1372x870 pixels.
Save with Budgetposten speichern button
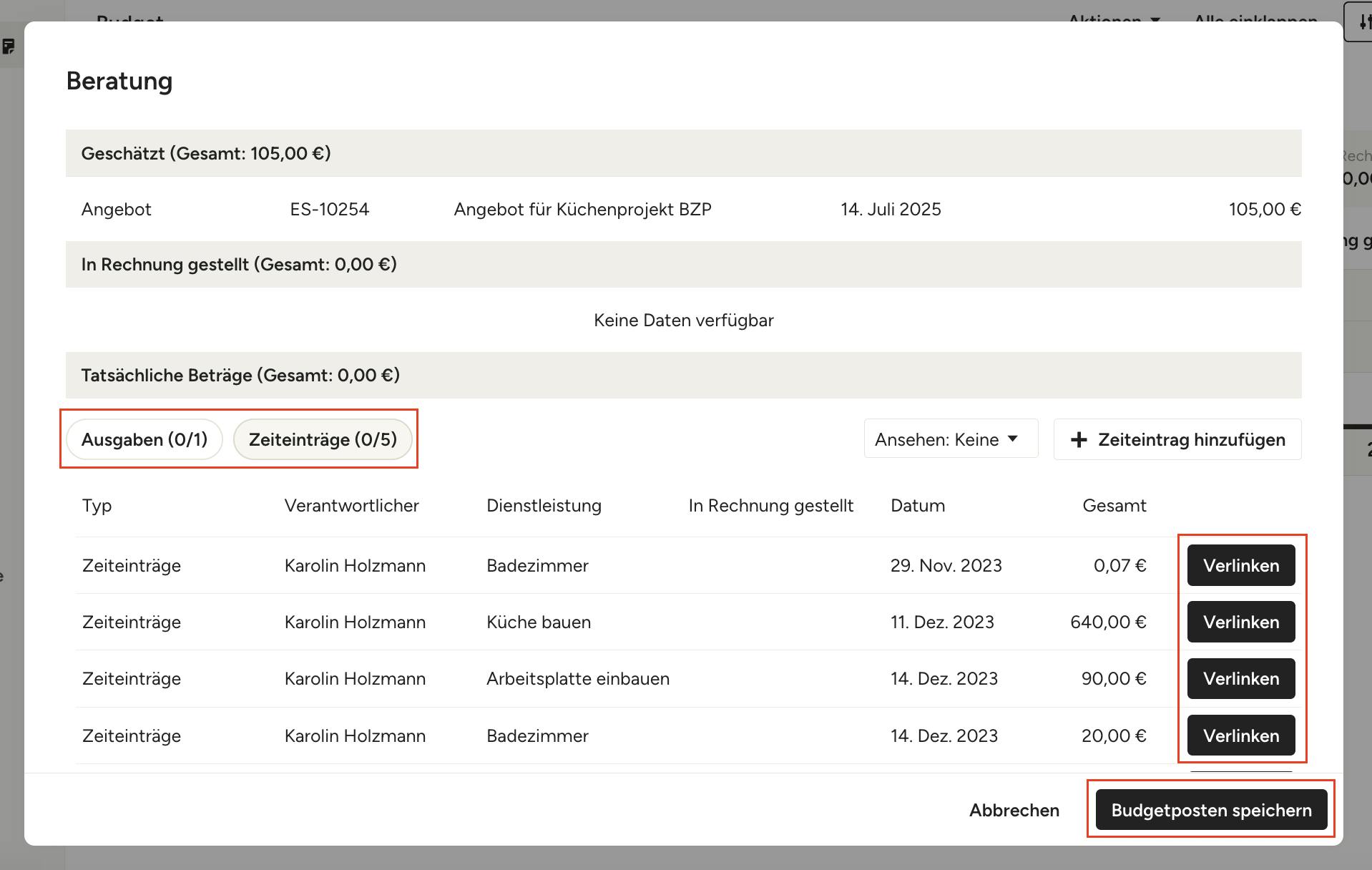[x=1210, y=810]
